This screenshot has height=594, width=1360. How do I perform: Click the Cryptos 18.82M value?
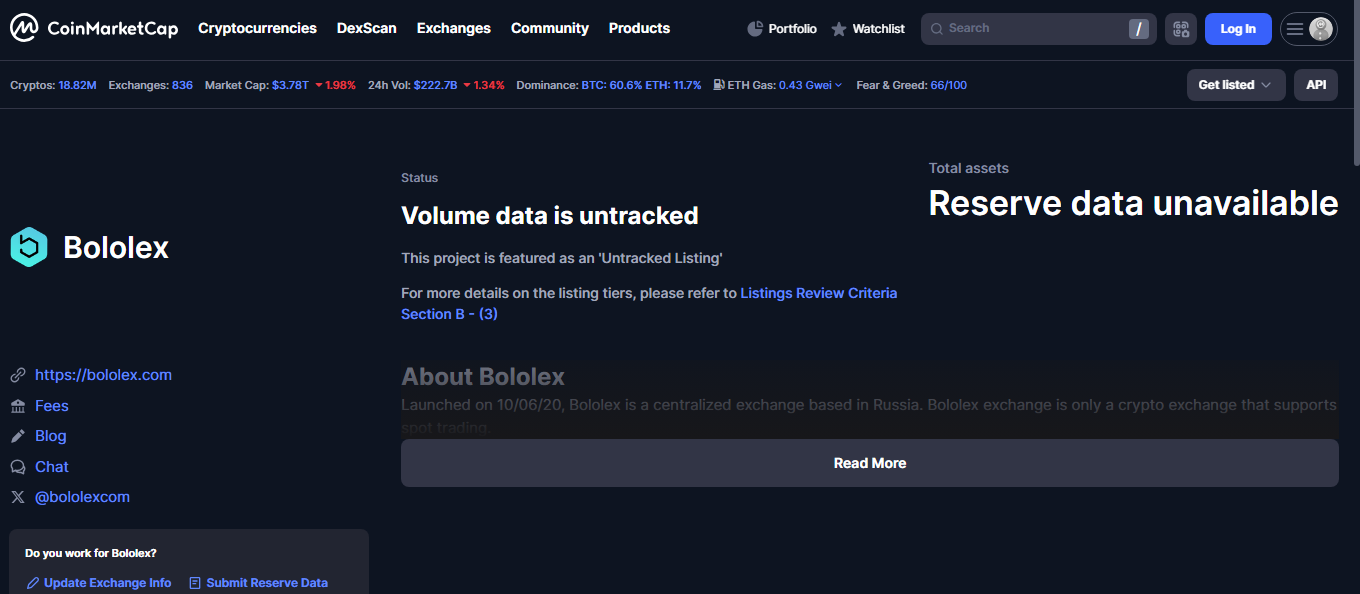pos(77,85)
